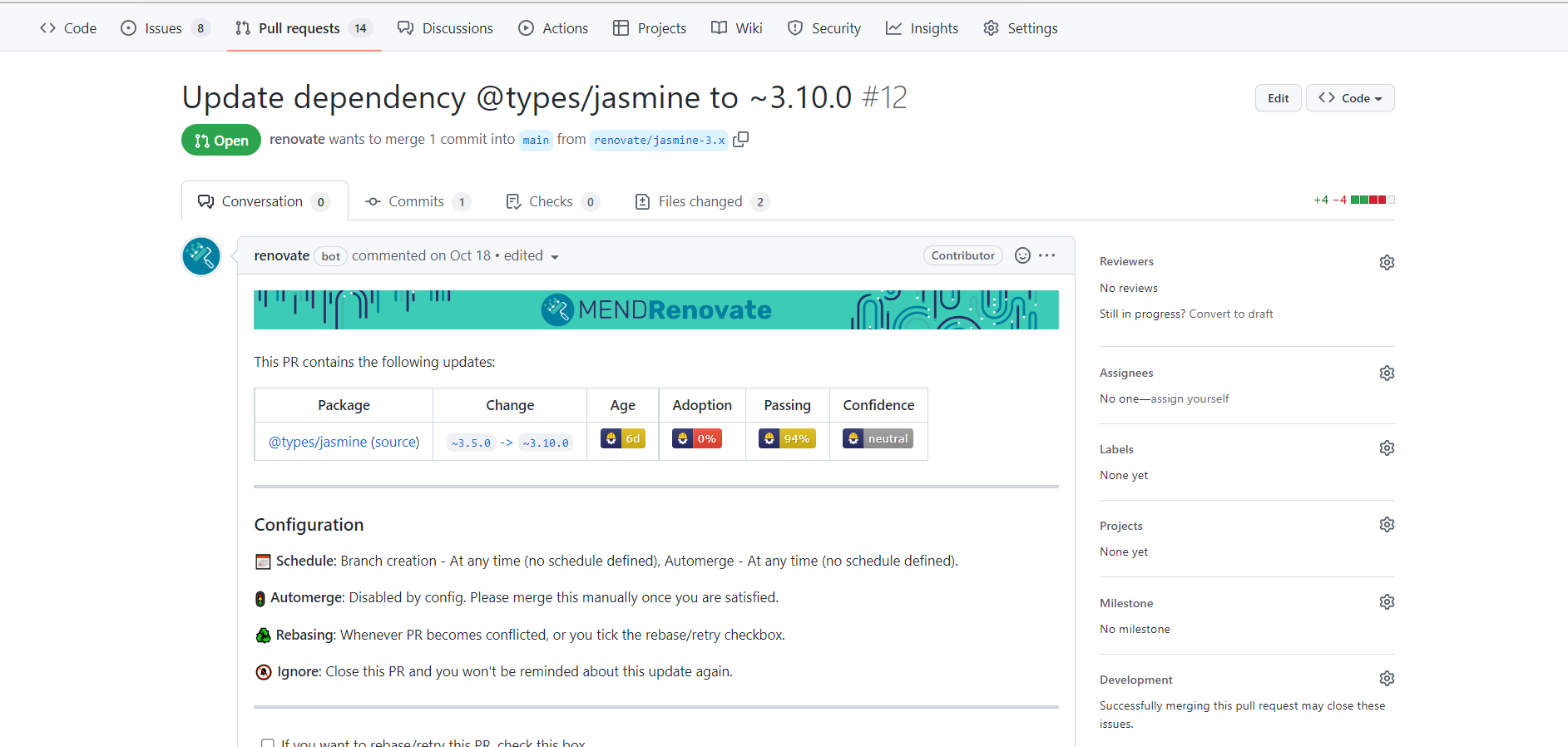Click the Passing 94% badge
The image size is (1568, 747).
point(787,438)
